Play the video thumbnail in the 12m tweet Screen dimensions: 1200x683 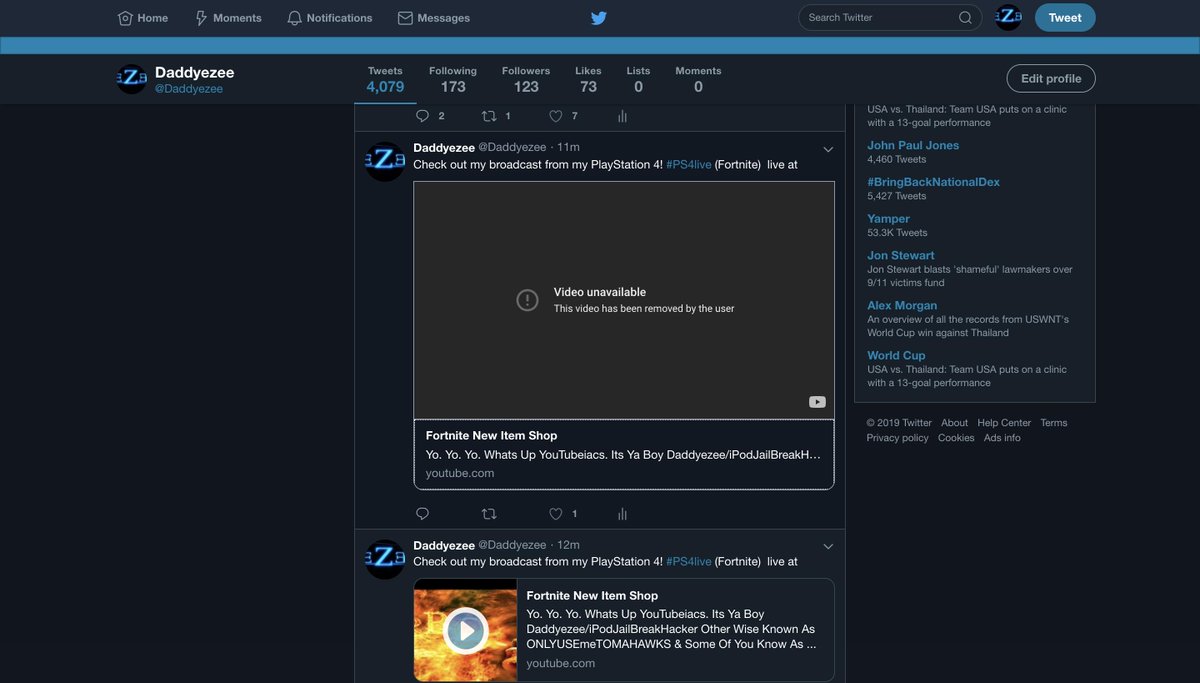tap(465, 630)
